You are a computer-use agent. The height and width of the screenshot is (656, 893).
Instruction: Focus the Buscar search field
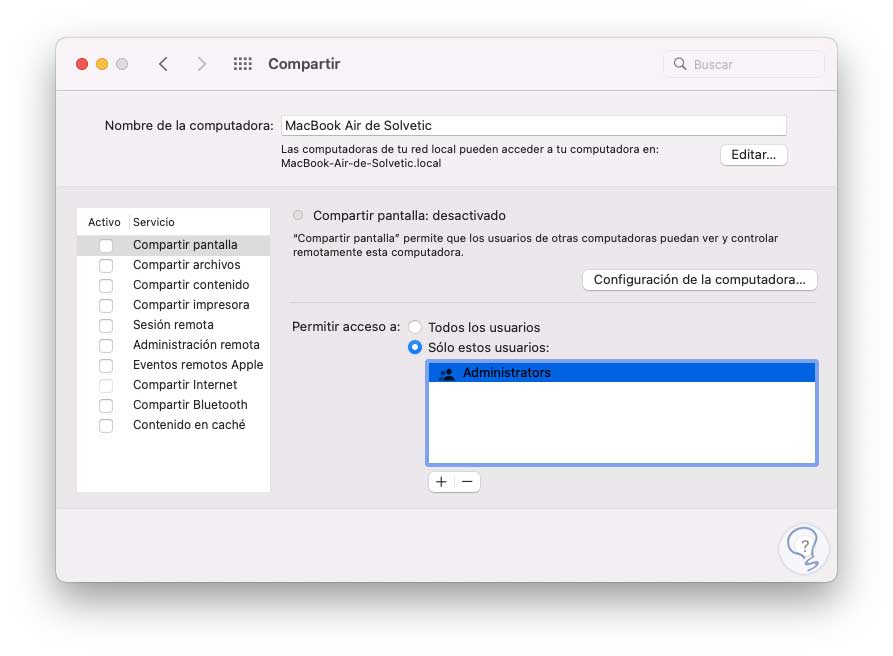744,64
